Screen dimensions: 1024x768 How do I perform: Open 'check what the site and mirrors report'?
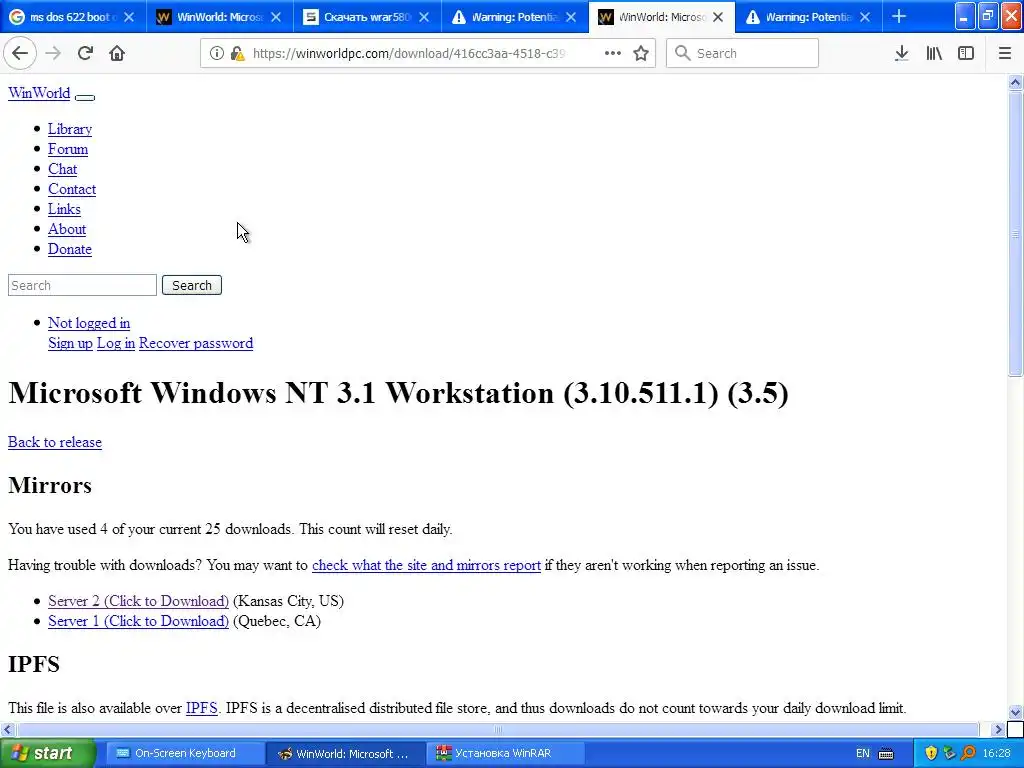coord(426,565)
